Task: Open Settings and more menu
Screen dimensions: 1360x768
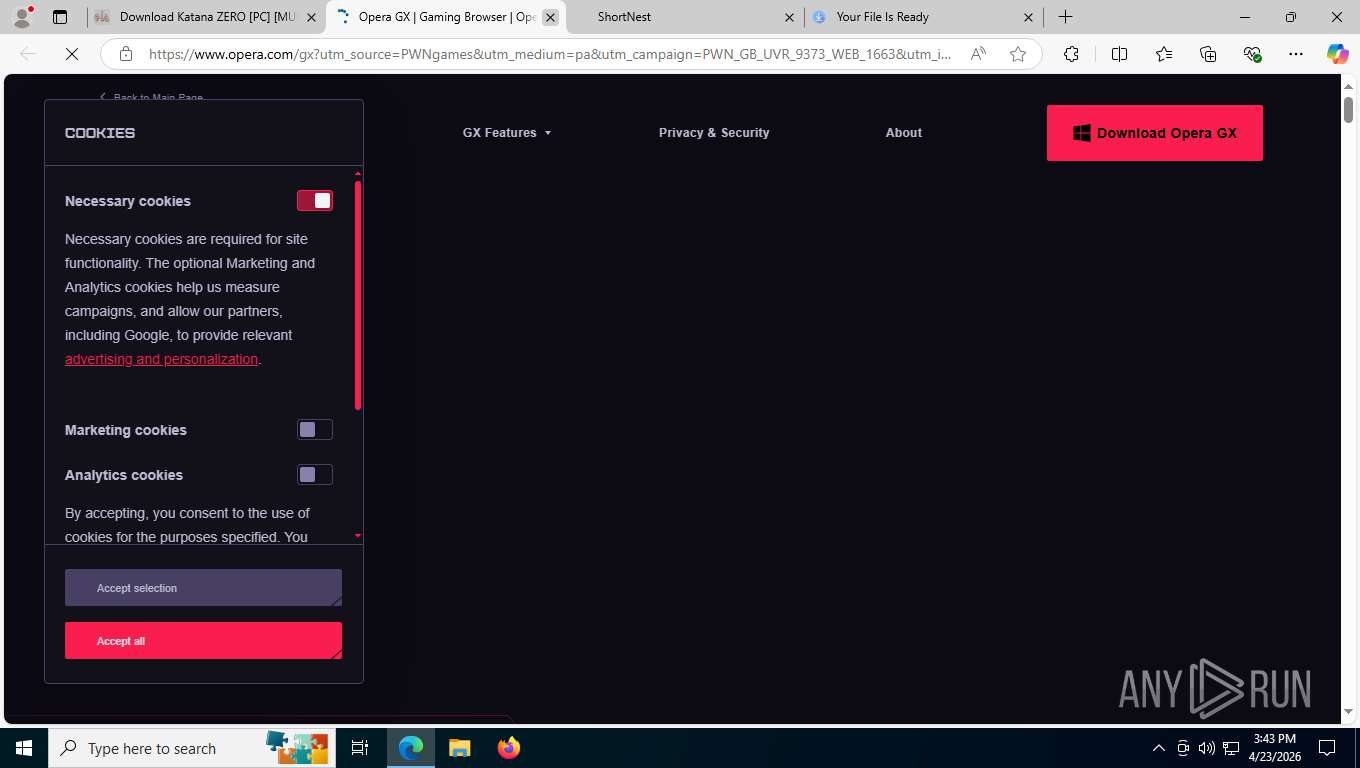Action: point(1296,55)
